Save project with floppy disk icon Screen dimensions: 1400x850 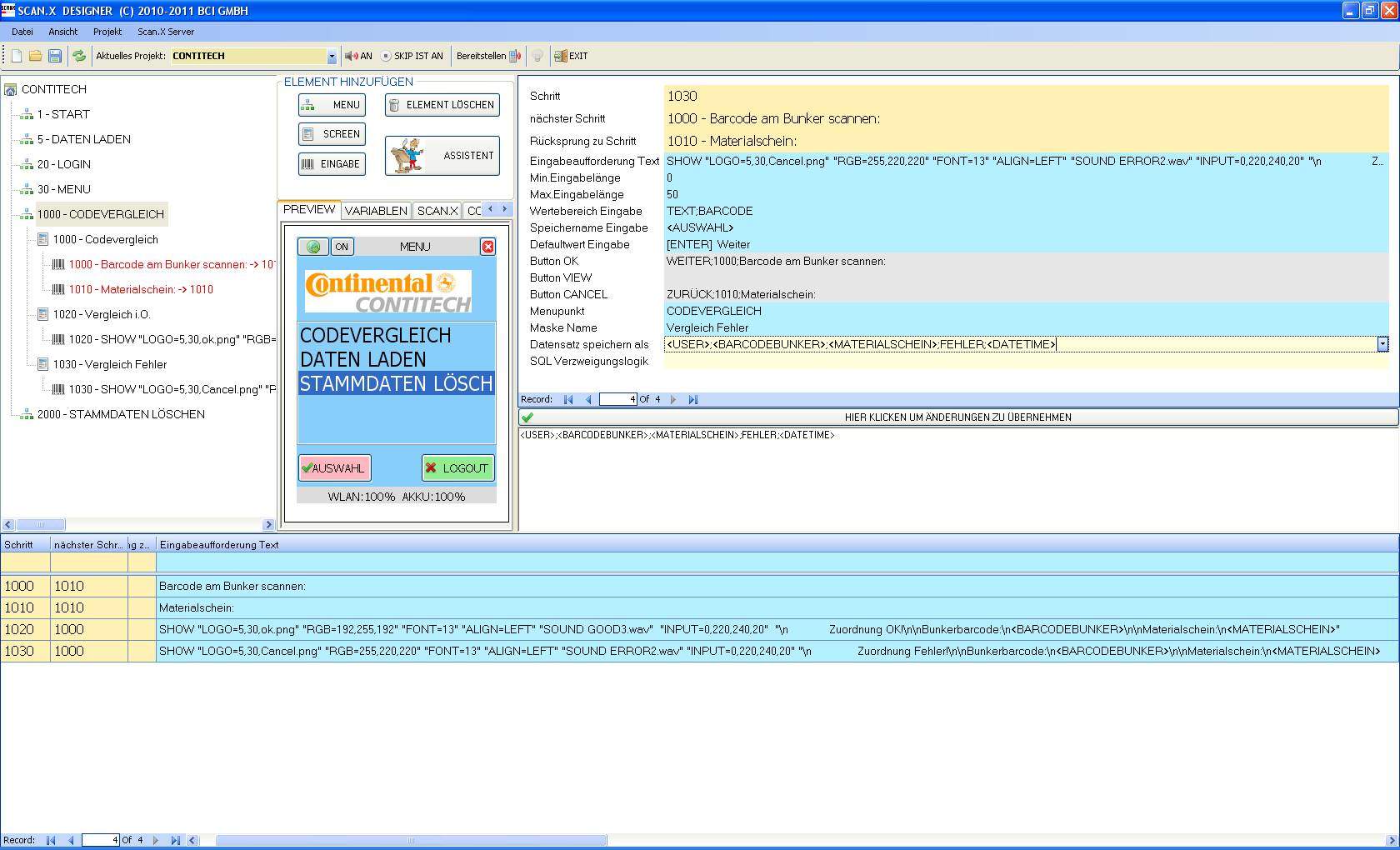pos(55,56)
